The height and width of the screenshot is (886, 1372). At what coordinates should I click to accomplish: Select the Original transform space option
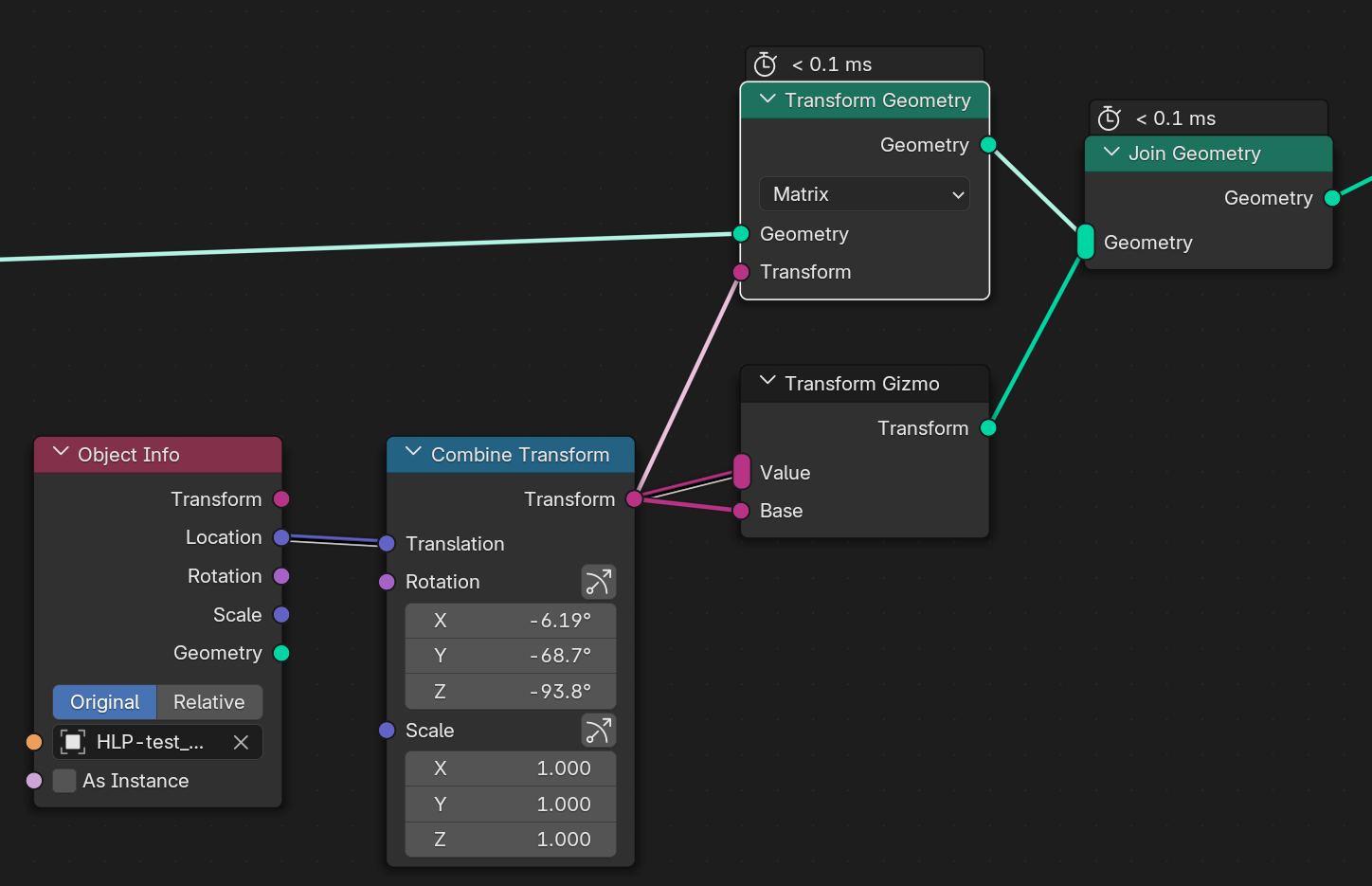click(x=104, y=702)
